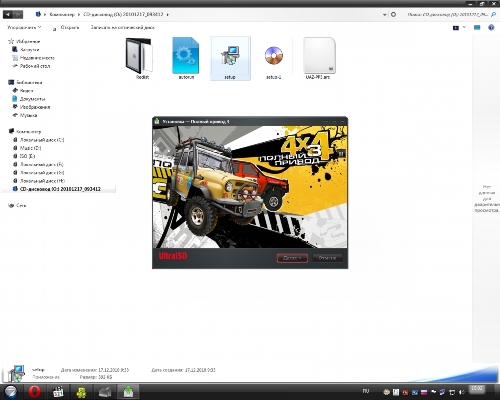The image size is (500, 400).
Task: Click the change view icon
Action: pos(456,28)
